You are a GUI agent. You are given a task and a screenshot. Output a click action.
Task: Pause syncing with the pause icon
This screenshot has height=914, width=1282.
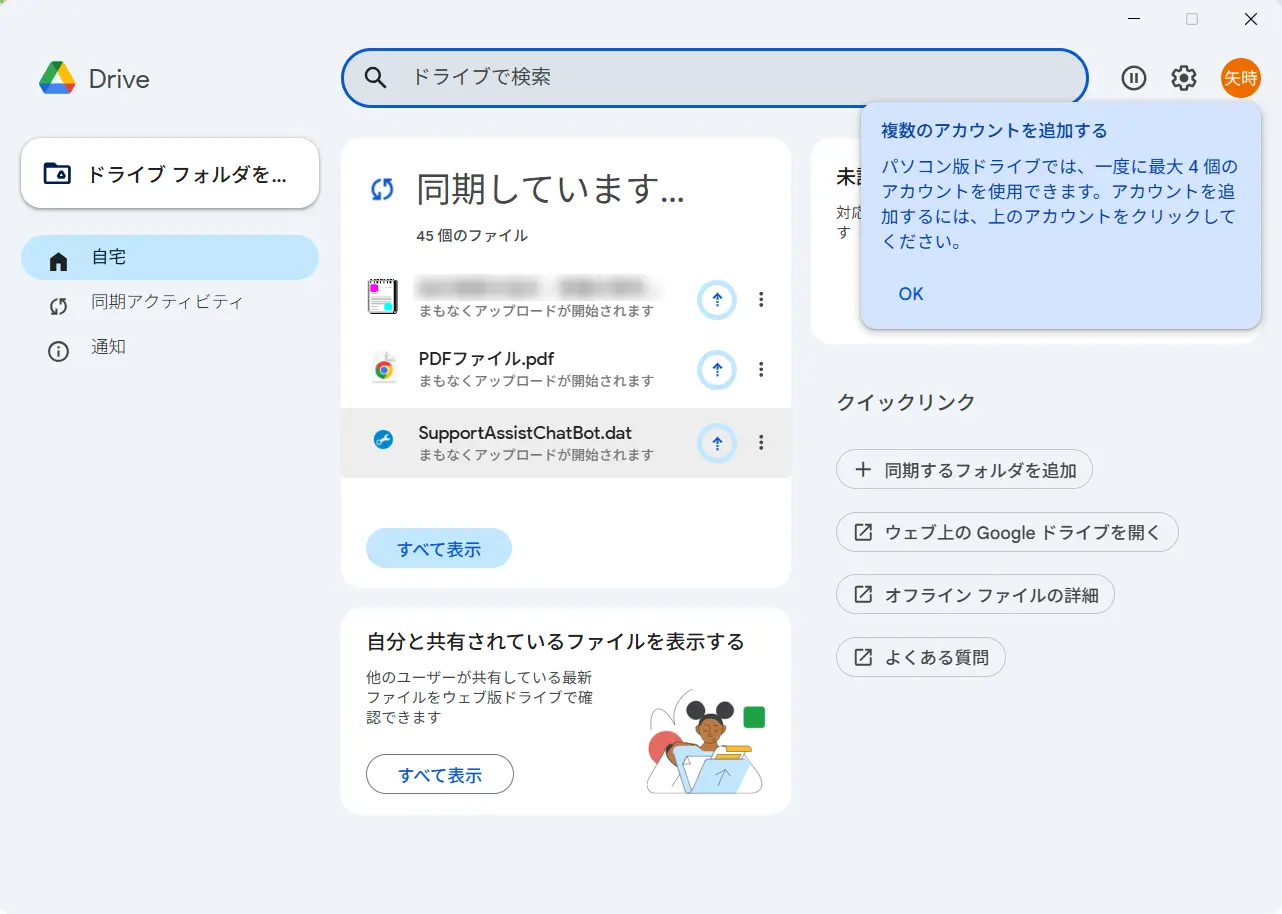coord(1133,78)
